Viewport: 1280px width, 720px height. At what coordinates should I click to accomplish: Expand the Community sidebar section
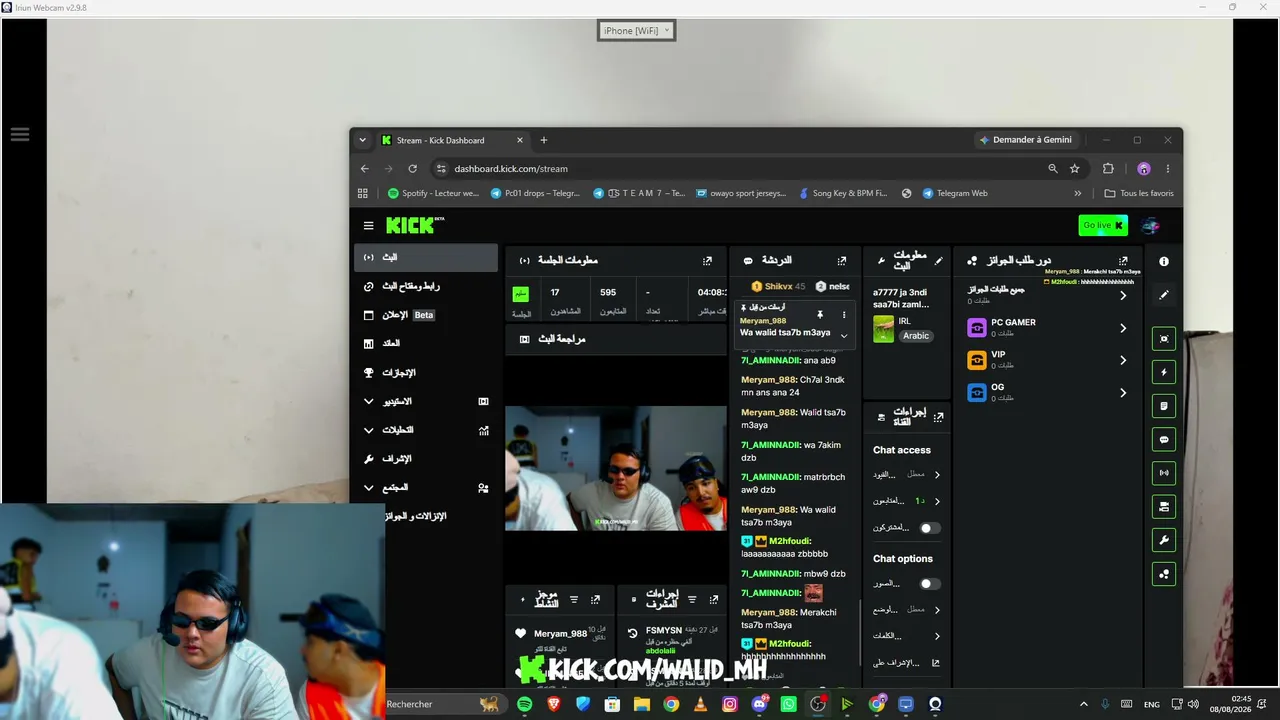(425, 488)
